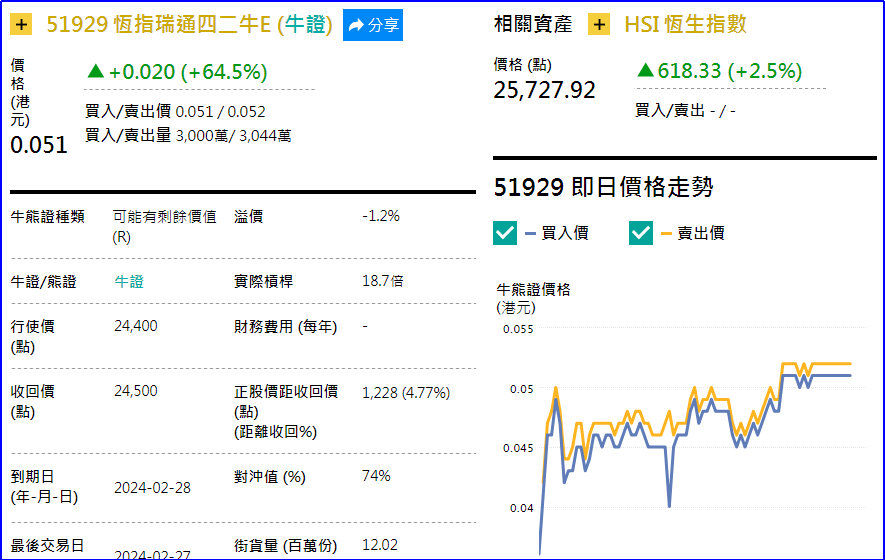Click the 相關資產 label

[x=533, y=24]
